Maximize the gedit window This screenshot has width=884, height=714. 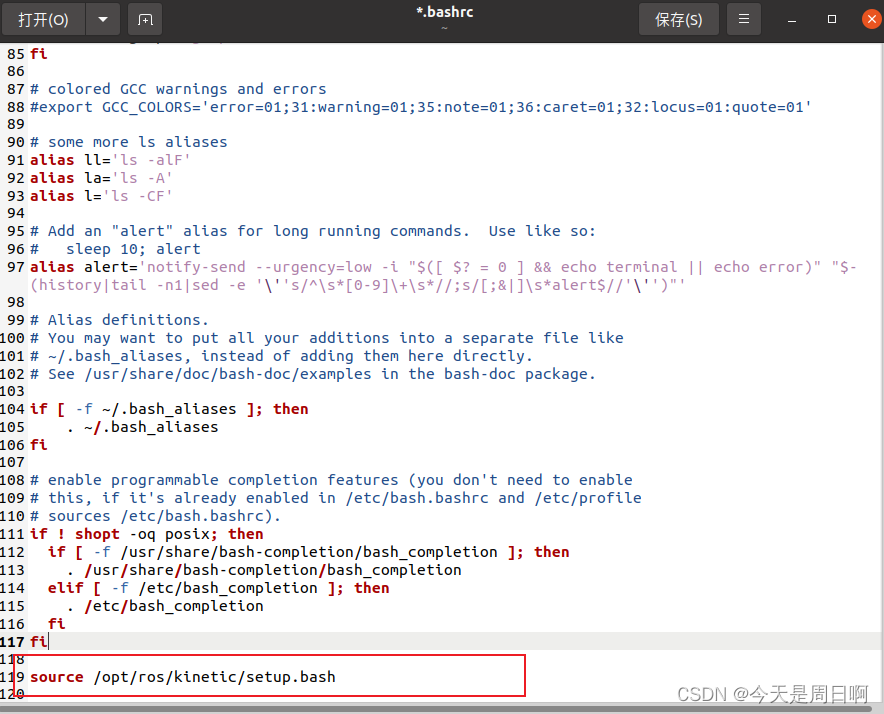point(832,20)
